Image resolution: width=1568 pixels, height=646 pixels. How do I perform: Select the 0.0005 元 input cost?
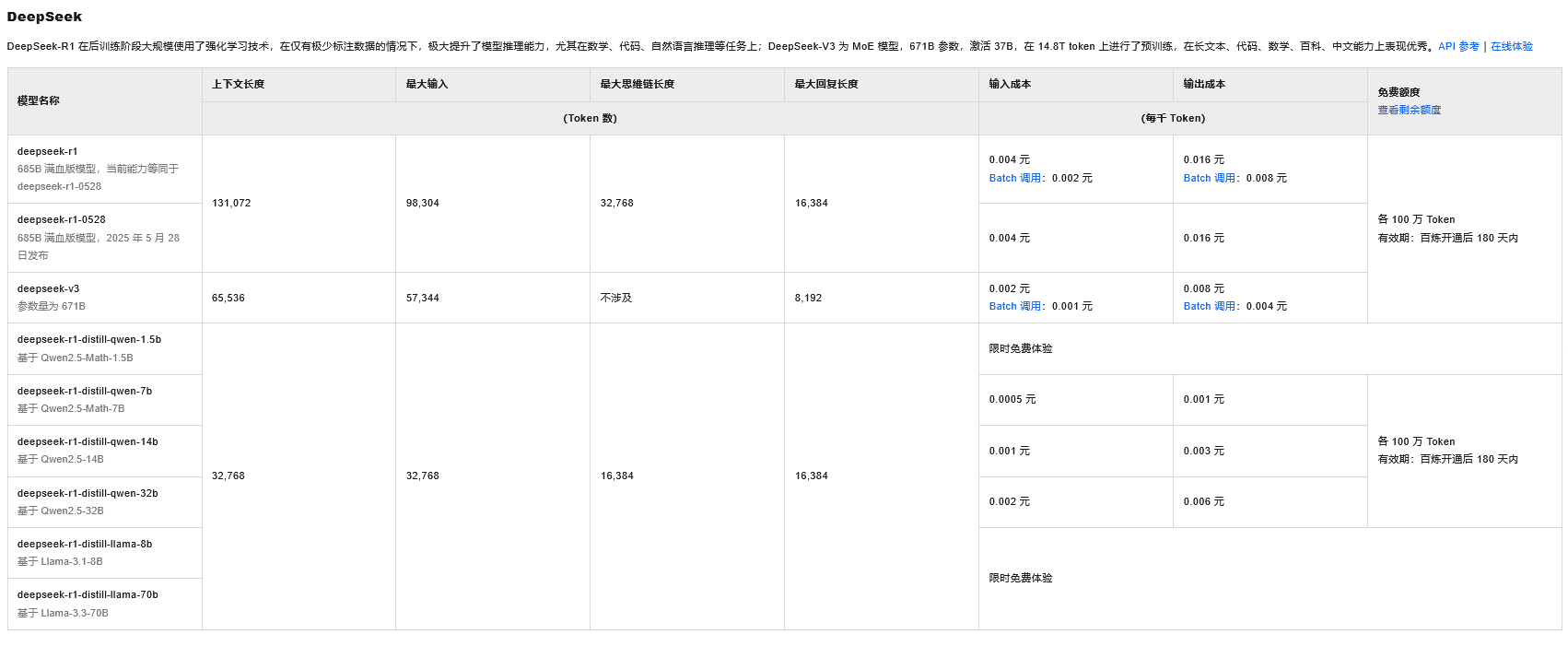(x=1012, y=399)
